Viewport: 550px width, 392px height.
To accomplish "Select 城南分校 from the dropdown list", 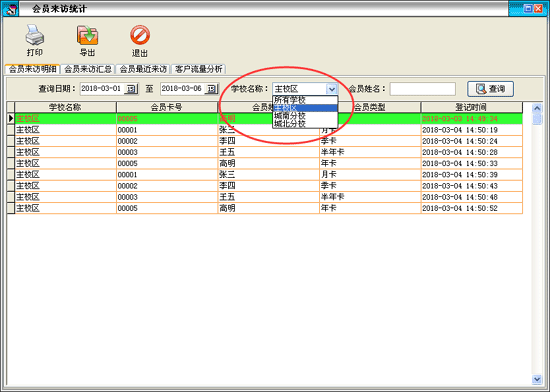I will tap(305, 116).
